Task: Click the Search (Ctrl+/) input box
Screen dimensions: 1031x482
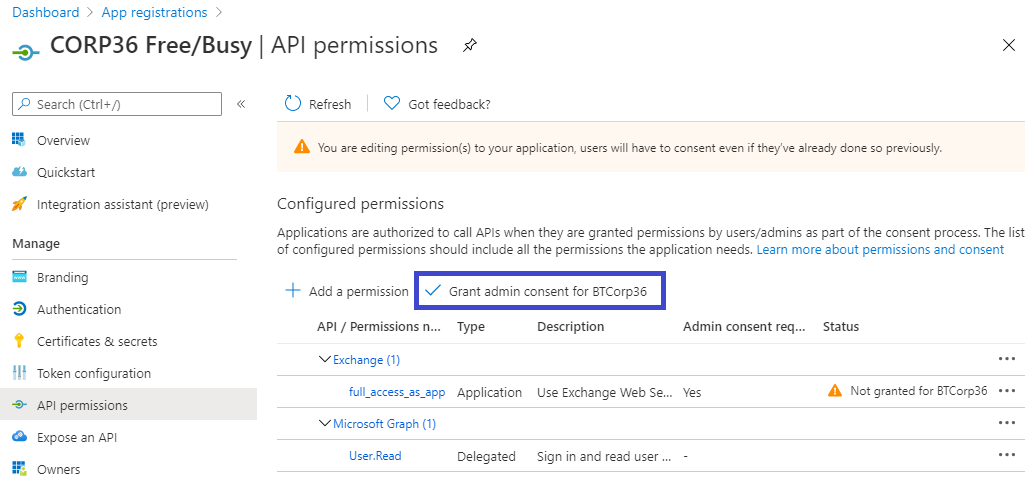Action: coord(117,104)
